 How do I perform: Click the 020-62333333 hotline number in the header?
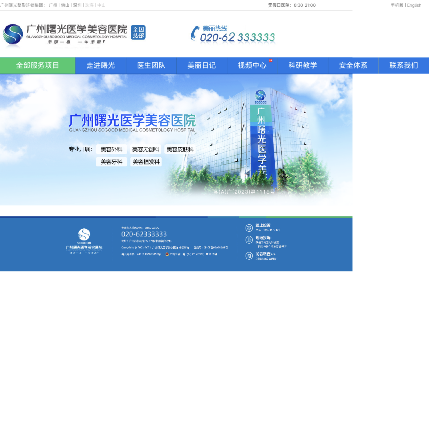pos(237,37)
